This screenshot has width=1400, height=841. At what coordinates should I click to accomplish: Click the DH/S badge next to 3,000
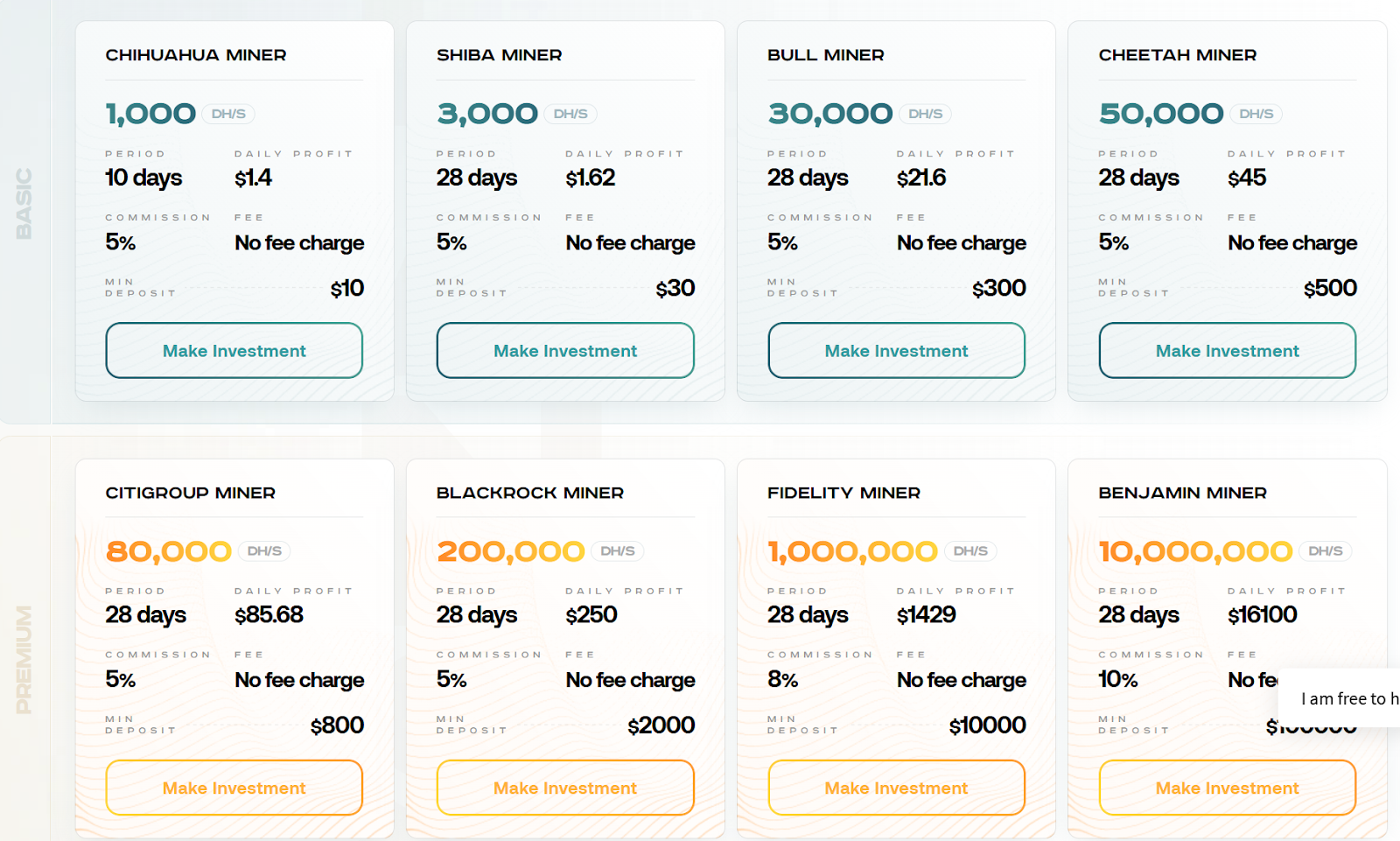tap(570, 114)
